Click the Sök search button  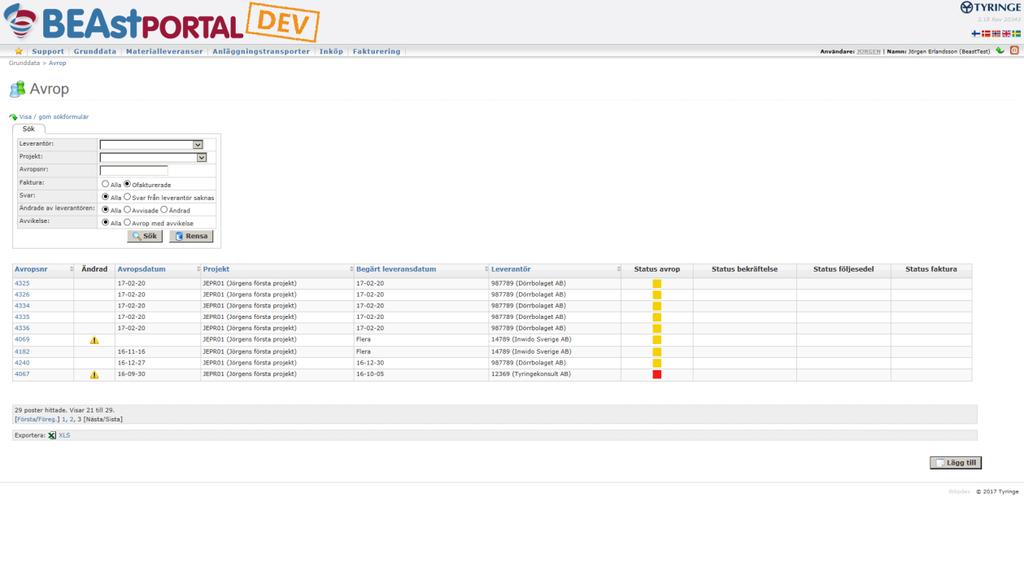[144, 236]
